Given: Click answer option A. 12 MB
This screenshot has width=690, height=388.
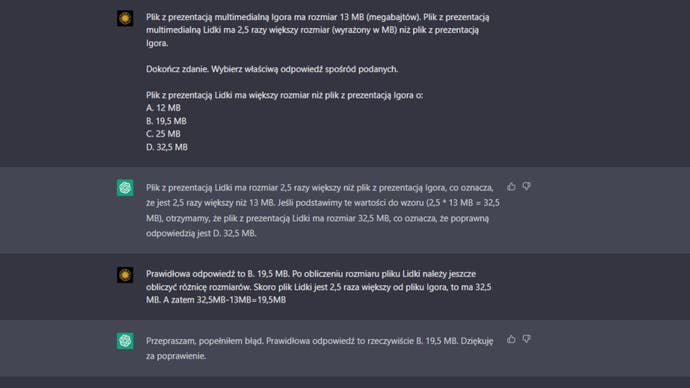Looking at the screenshot, I should pyautogui.click(x=163, y=108).
